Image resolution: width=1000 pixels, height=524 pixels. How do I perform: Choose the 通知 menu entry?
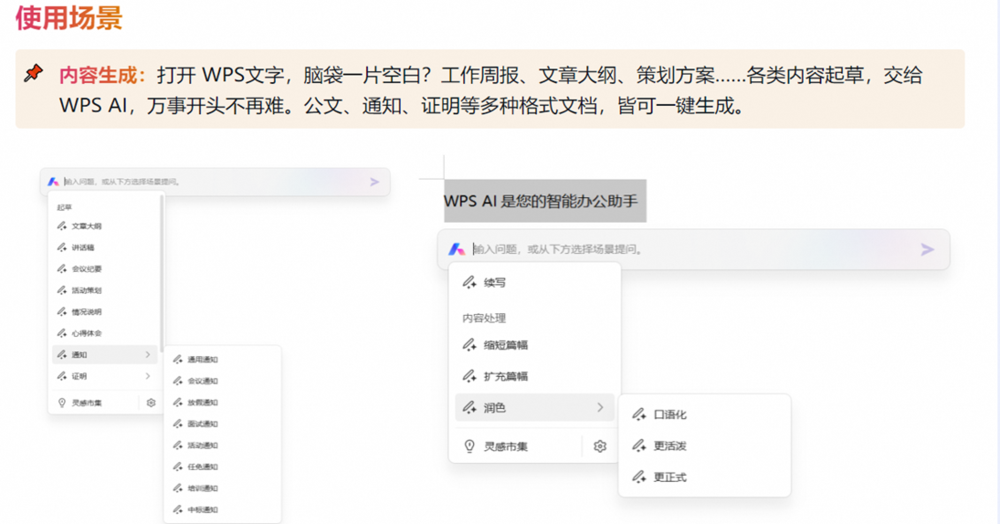pos(105,354)
